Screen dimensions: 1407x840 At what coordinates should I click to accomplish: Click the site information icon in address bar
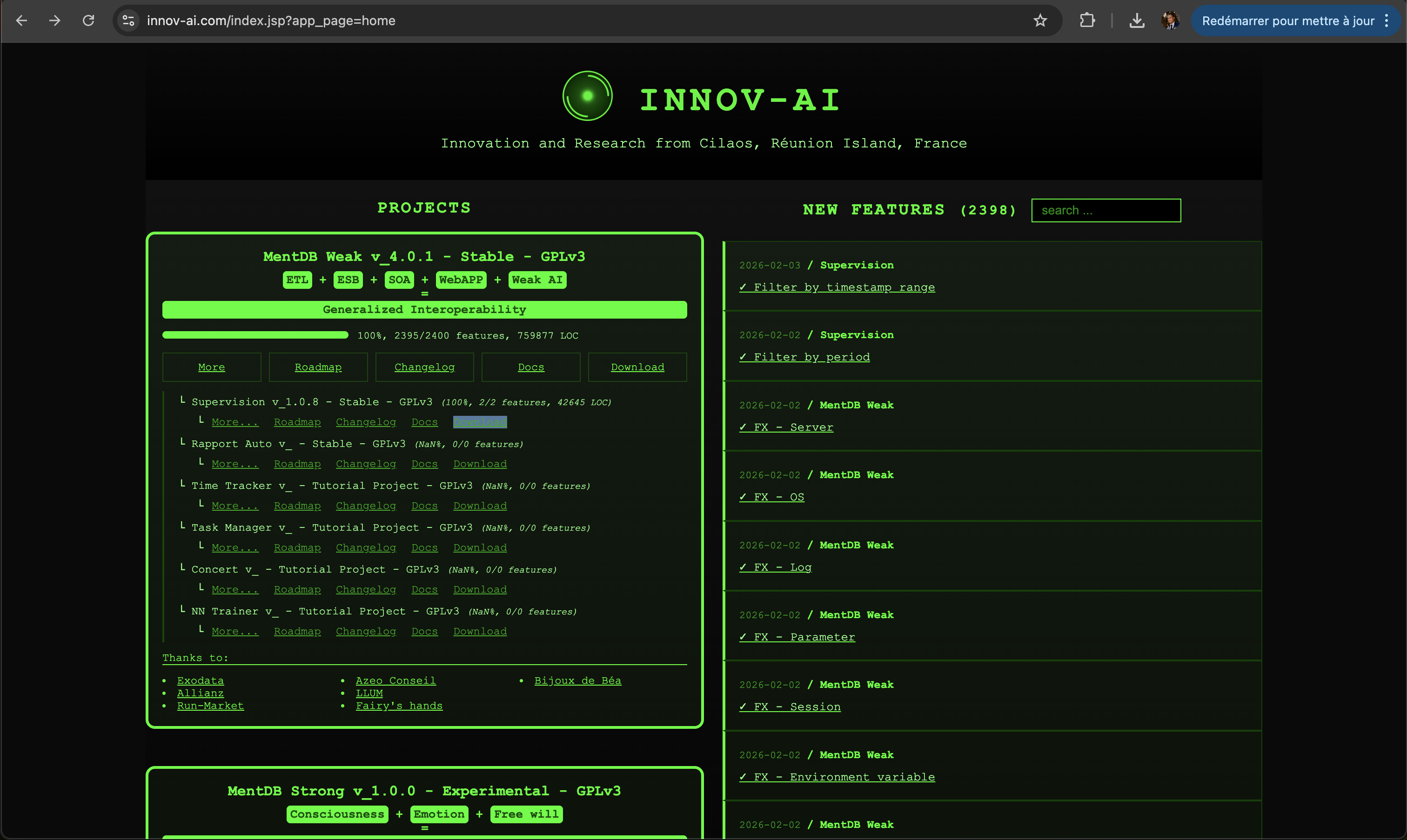(128, 21)
